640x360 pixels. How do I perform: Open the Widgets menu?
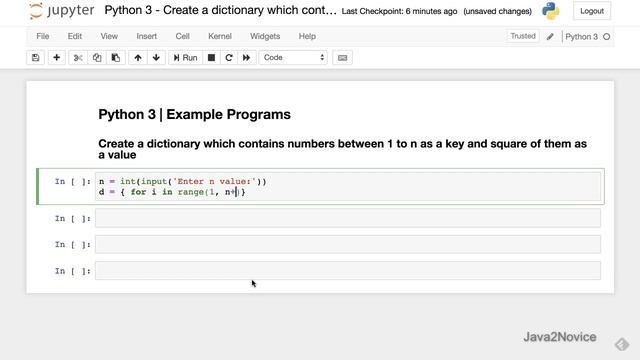point(265,36)
